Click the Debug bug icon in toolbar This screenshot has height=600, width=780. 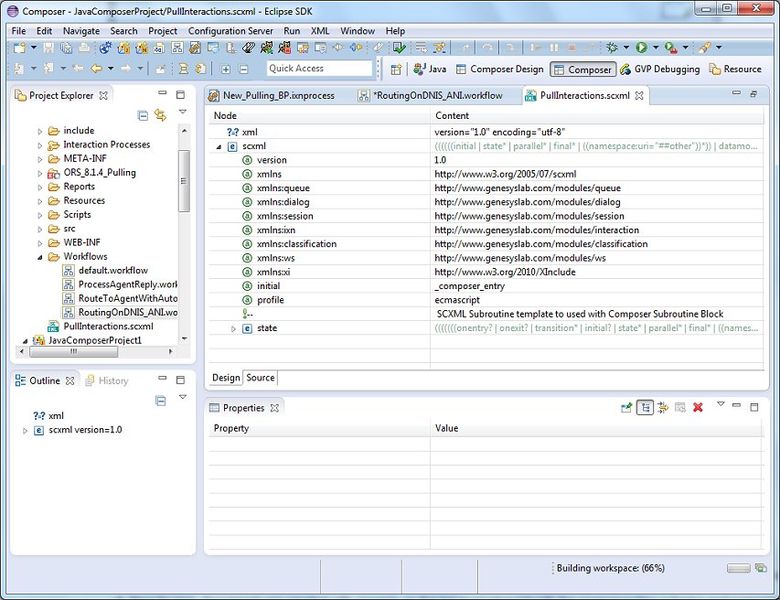click(x=612, y=47)
